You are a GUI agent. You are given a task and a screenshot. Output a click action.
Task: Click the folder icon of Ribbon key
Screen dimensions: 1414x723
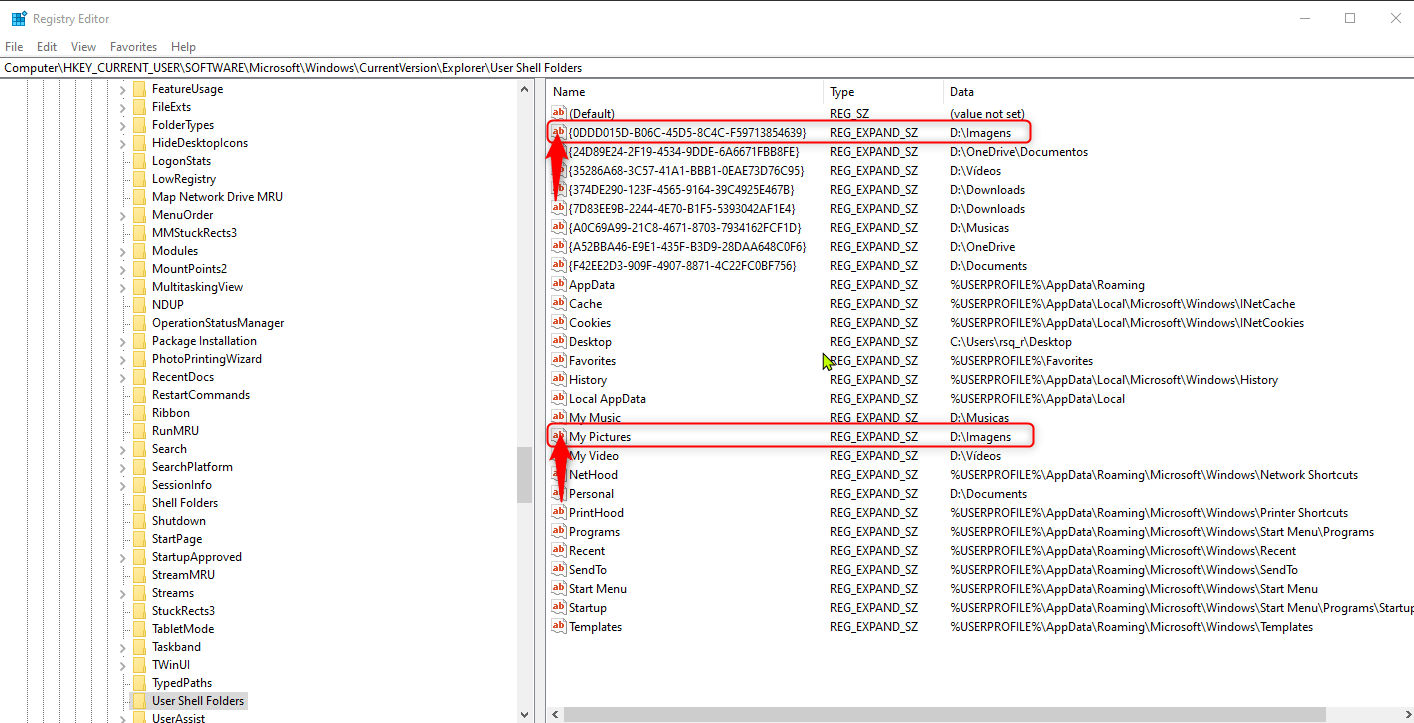click(x=139, y=413)
